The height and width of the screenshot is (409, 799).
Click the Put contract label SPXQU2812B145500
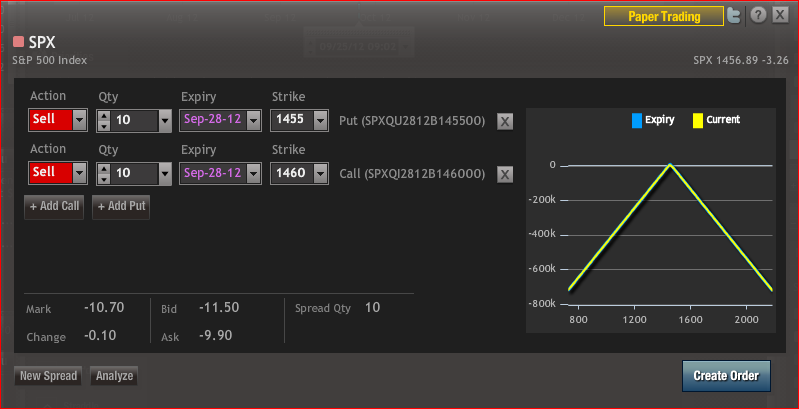tap(412, 122)
